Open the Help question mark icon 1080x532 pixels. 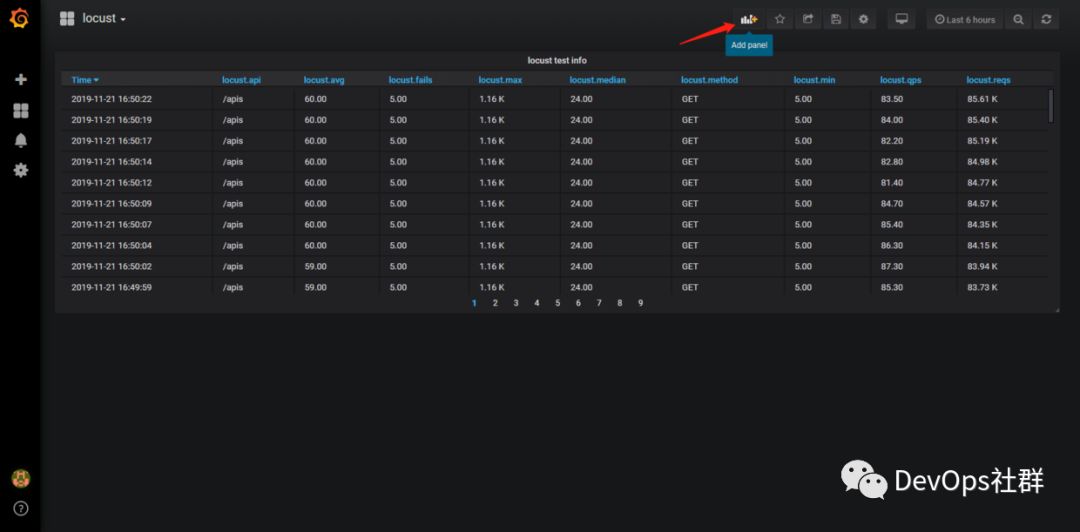click(x=21, y=509)
